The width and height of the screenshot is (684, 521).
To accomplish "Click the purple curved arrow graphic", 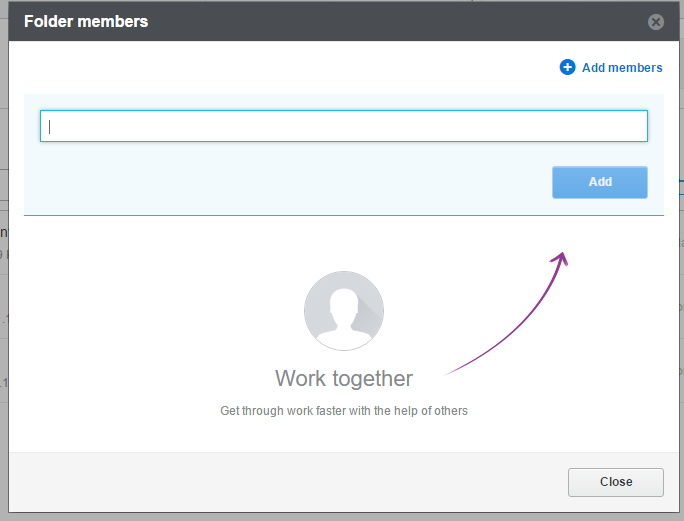I will point(506,314).
